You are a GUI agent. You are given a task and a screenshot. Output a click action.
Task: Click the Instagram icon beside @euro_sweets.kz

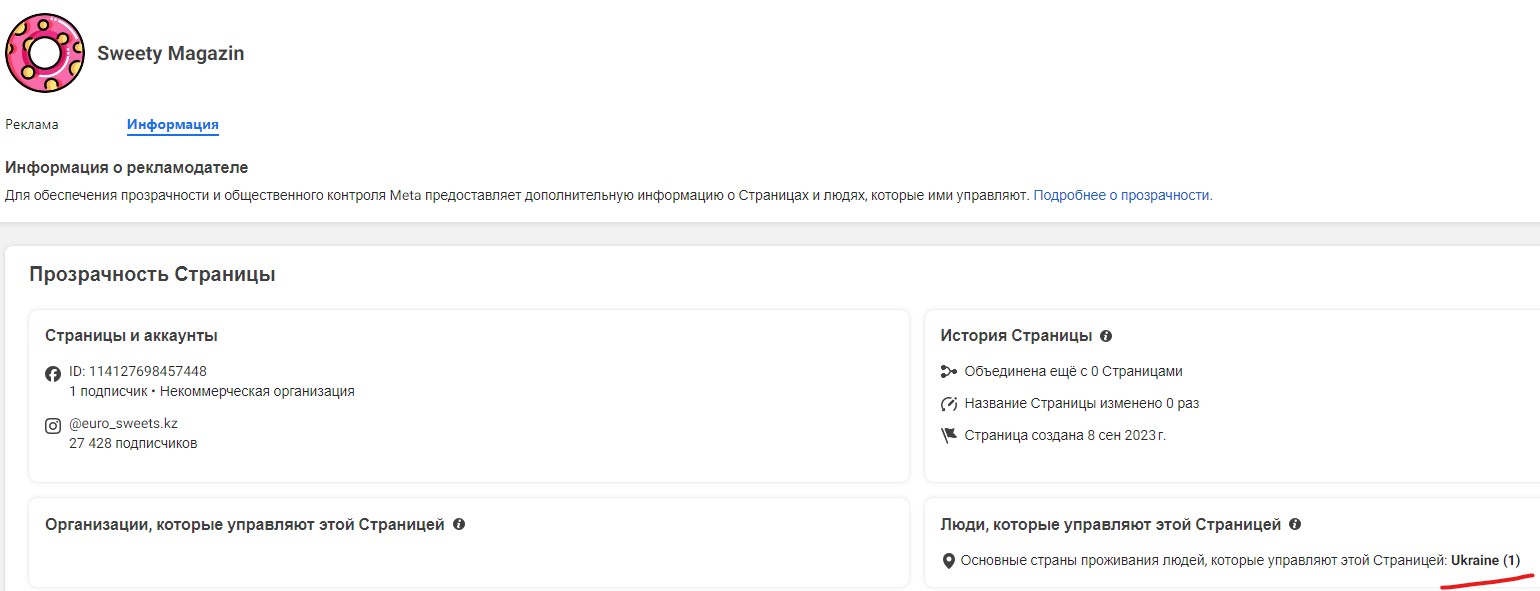pyautogui.click(x=54, y=426)
